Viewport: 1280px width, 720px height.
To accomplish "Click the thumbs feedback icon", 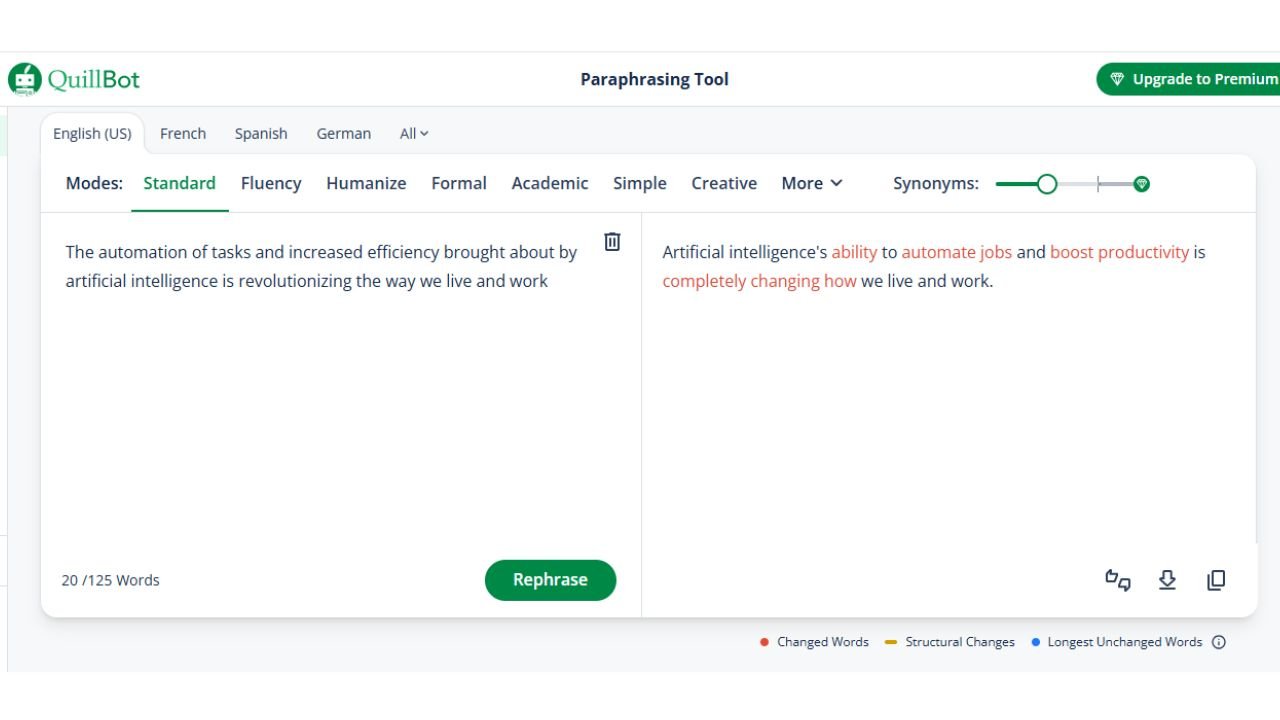I will coord(1117,580).
